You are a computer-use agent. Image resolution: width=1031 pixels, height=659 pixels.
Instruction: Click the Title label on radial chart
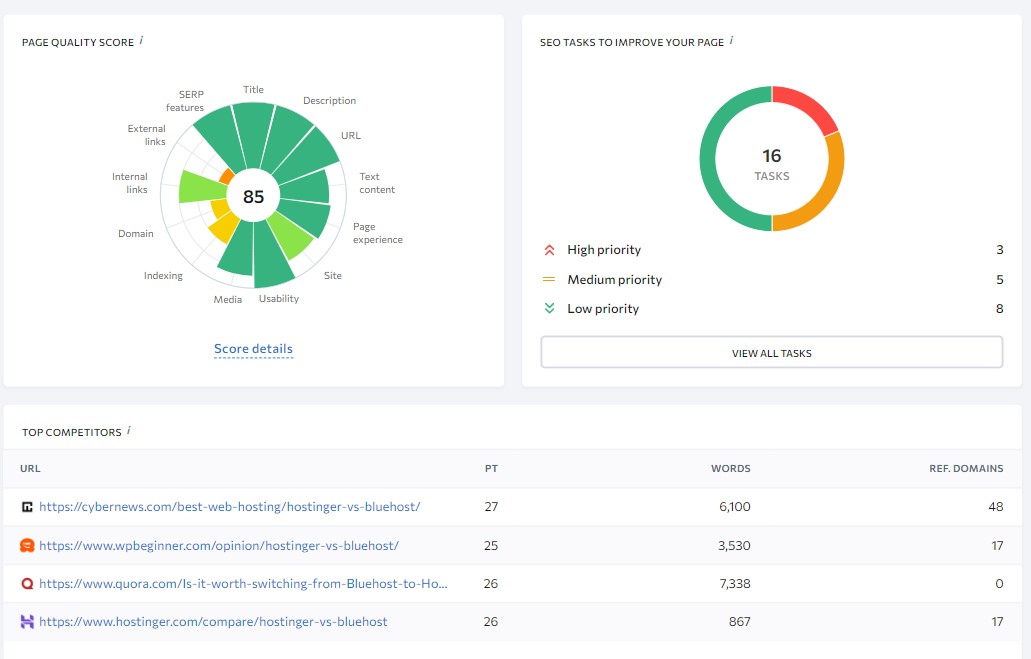coord(253,89)
